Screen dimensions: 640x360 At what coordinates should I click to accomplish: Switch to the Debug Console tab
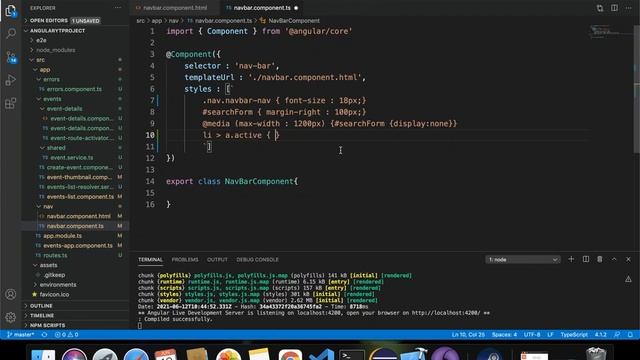point(257,260)
